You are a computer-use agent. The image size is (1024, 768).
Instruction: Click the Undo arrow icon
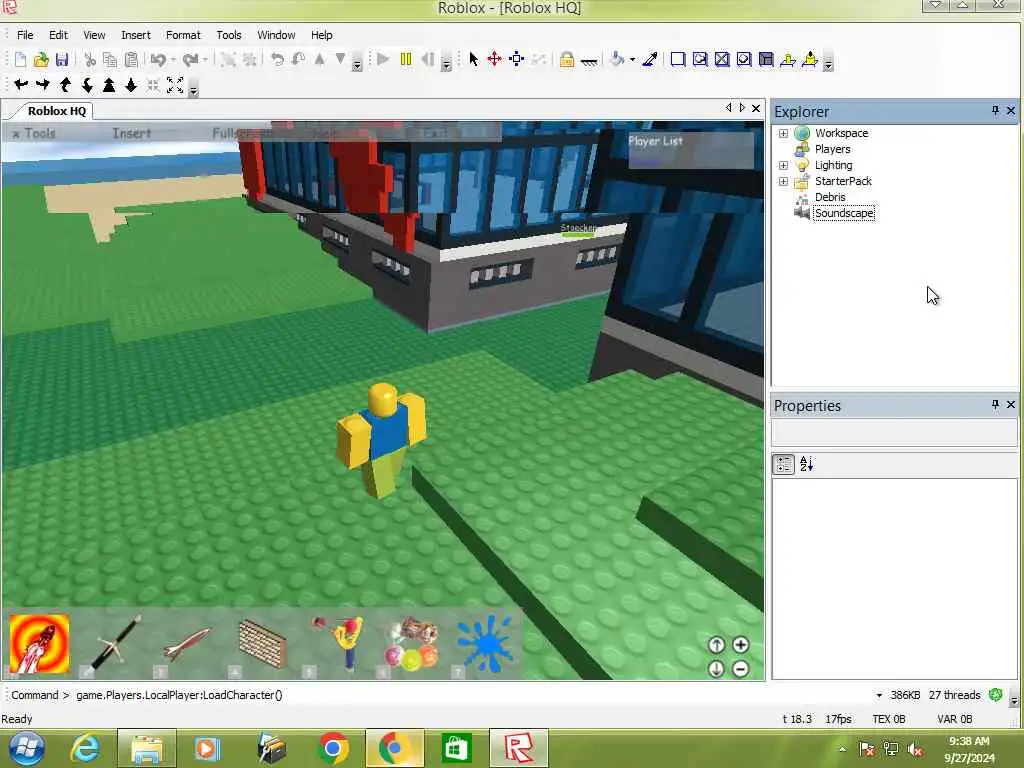(x=158, y=60)
